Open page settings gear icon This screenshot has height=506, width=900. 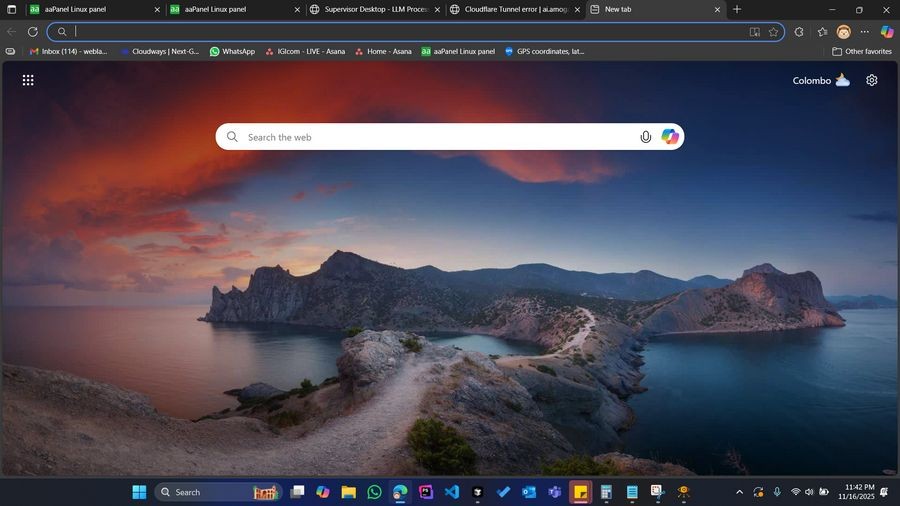(871, 80)
